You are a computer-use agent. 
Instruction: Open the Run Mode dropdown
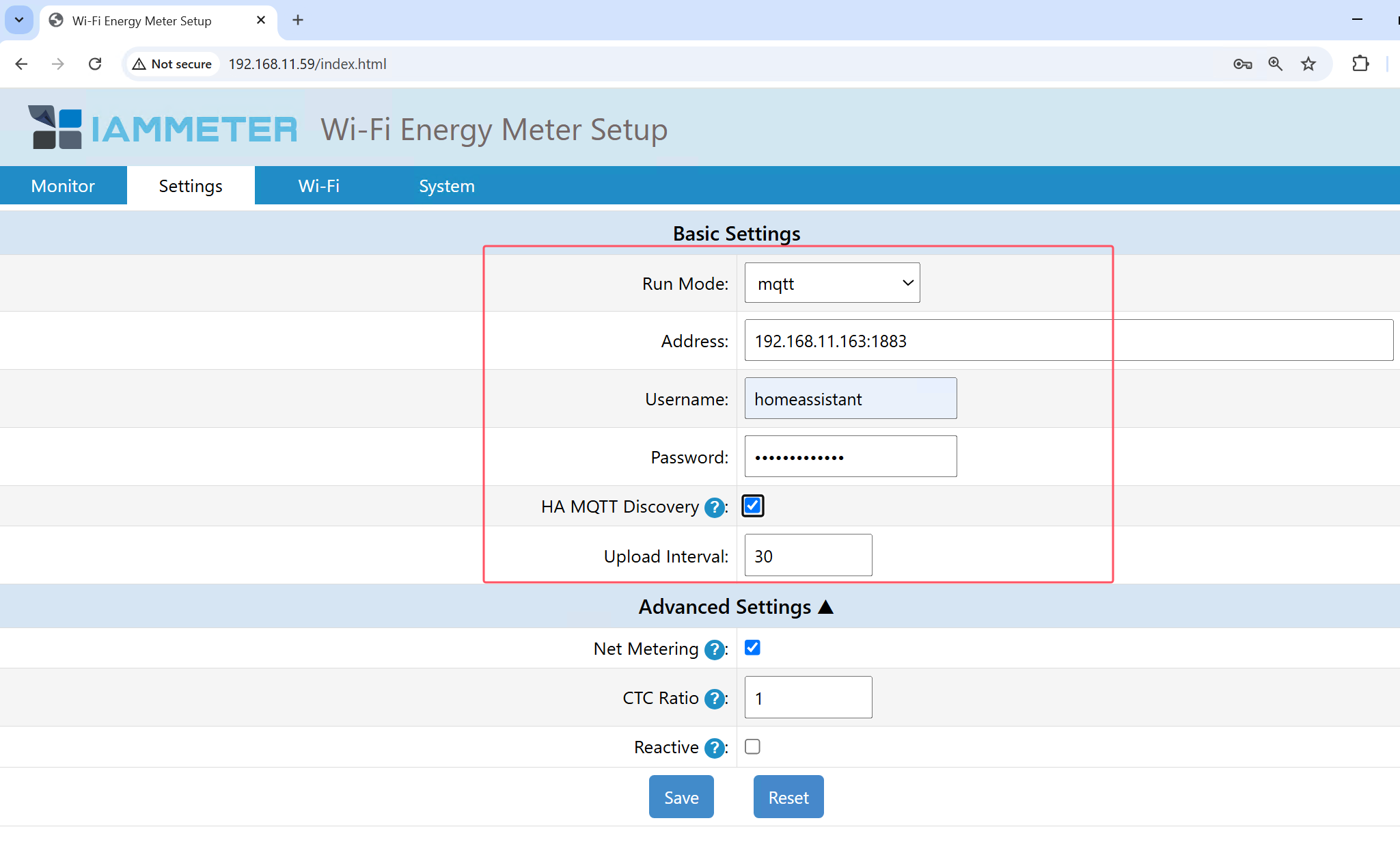tap(832, 283)
